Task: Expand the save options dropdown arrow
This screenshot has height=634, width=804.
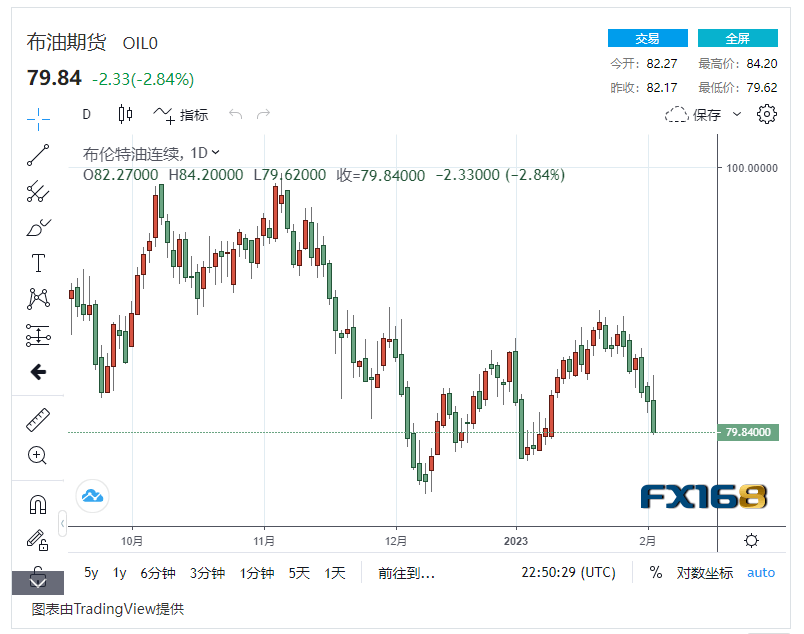Action: [x=737, y=114]
